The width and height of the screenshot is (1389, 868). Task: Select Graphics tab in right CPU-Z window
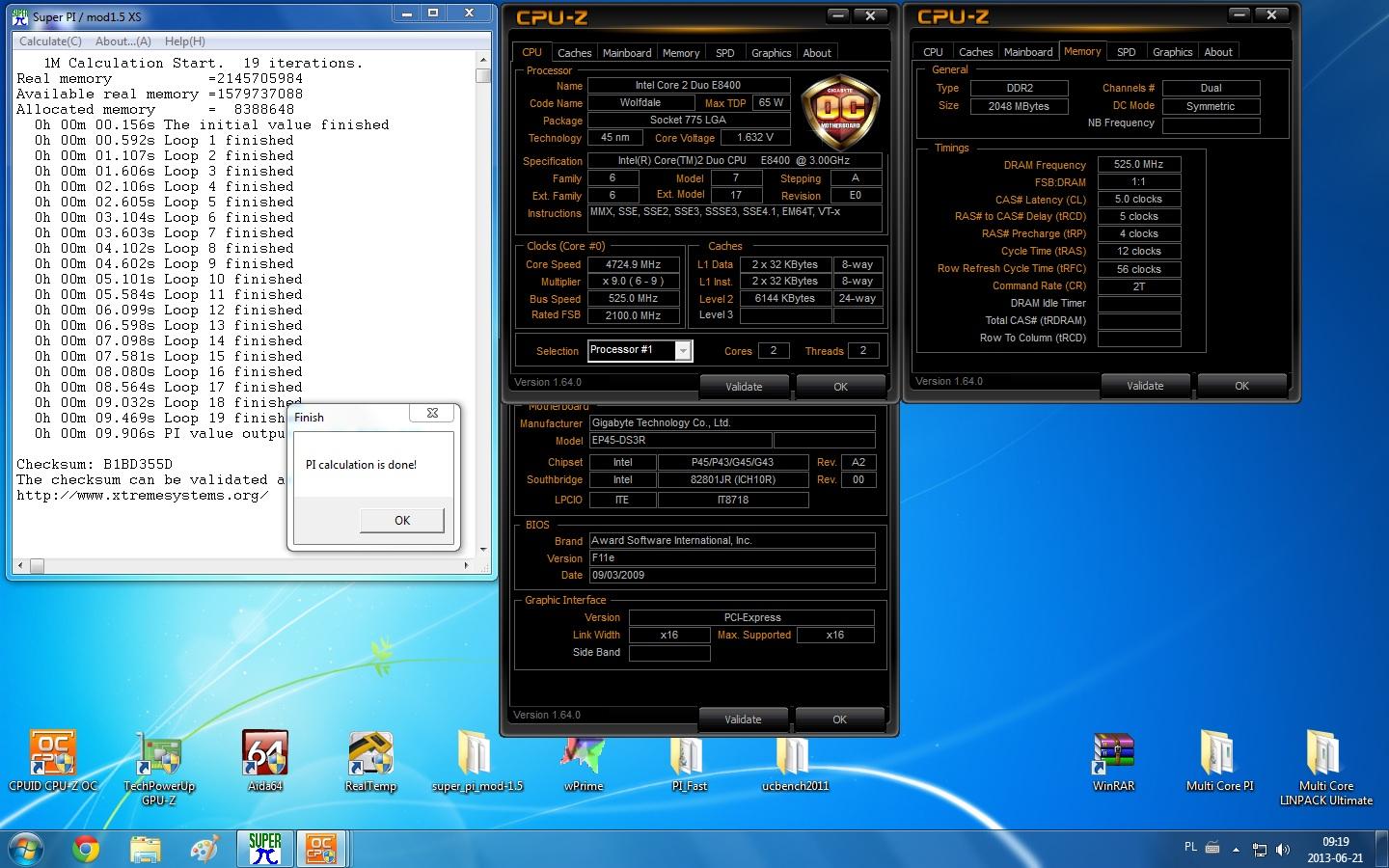[x=1173, y=52]
